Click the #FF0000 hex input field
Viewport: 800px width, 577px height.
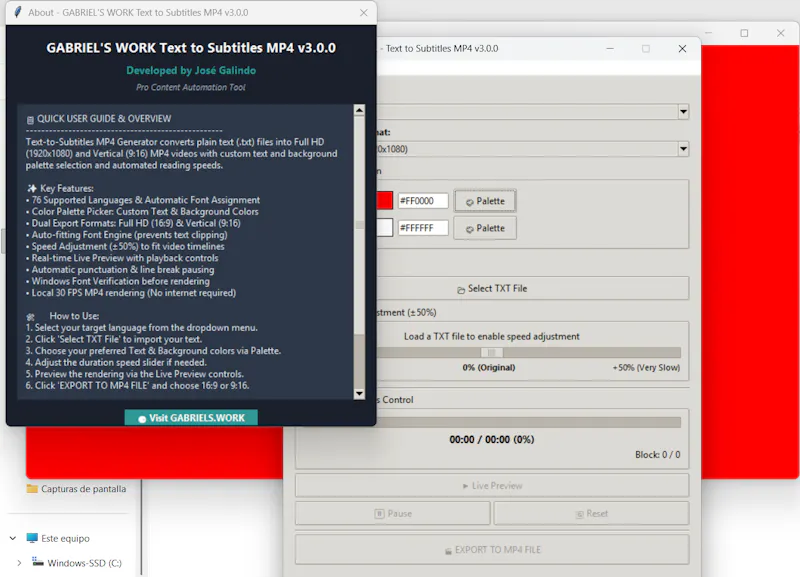tap(423, 200)
